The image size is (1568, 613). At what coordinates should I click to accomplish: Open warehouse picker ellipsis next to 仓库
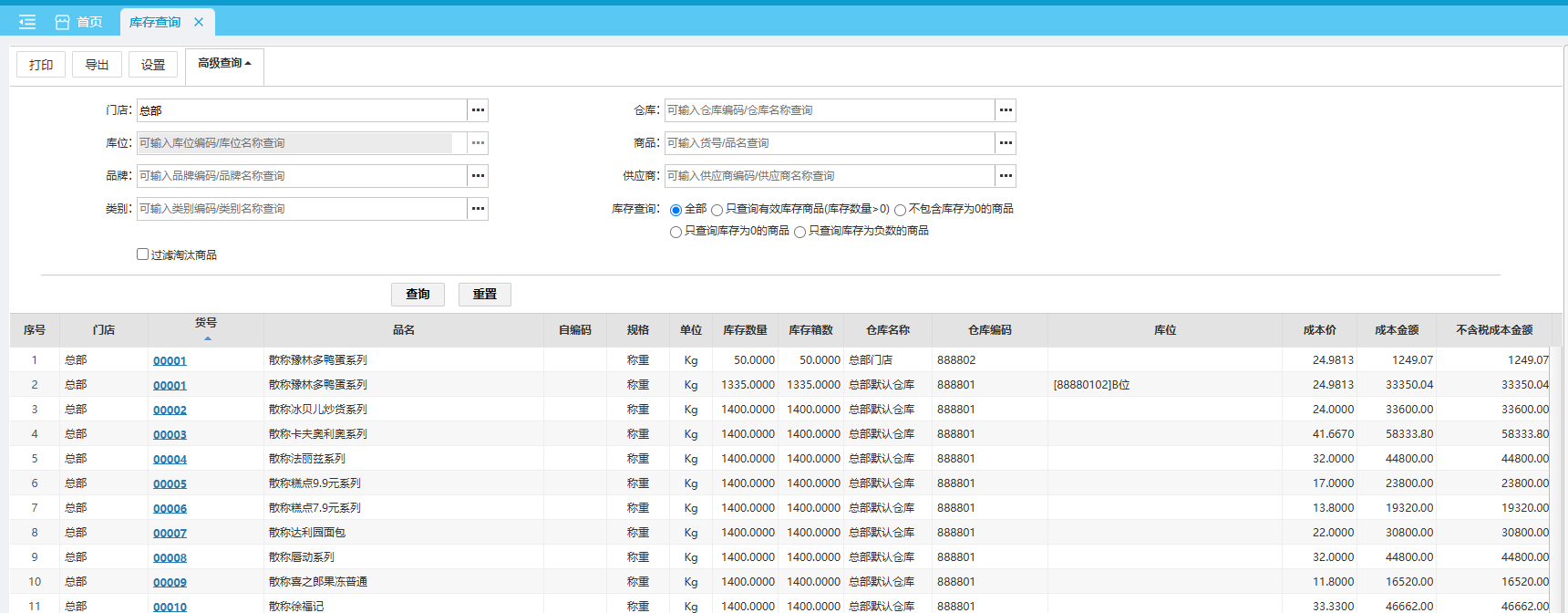[1006, 110]
